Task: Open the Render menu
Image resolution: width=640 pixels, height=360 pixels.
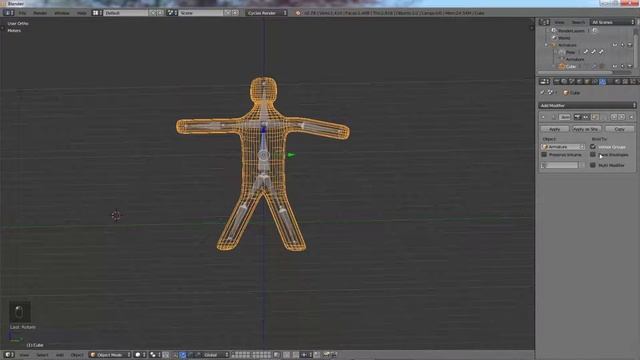Action: tap(40, 13)
